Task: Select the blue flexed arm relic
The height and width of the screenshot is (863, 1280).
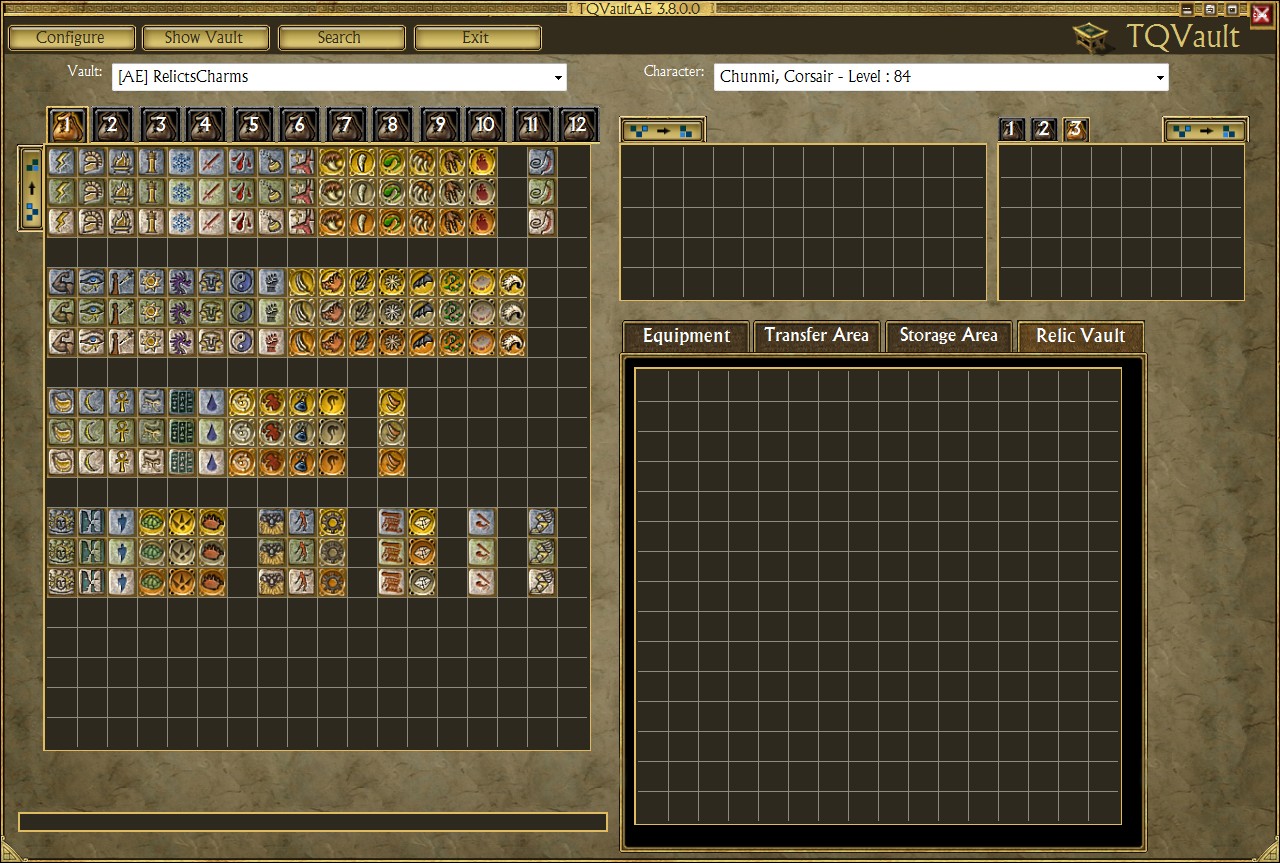Action: (x=62, y=282)
